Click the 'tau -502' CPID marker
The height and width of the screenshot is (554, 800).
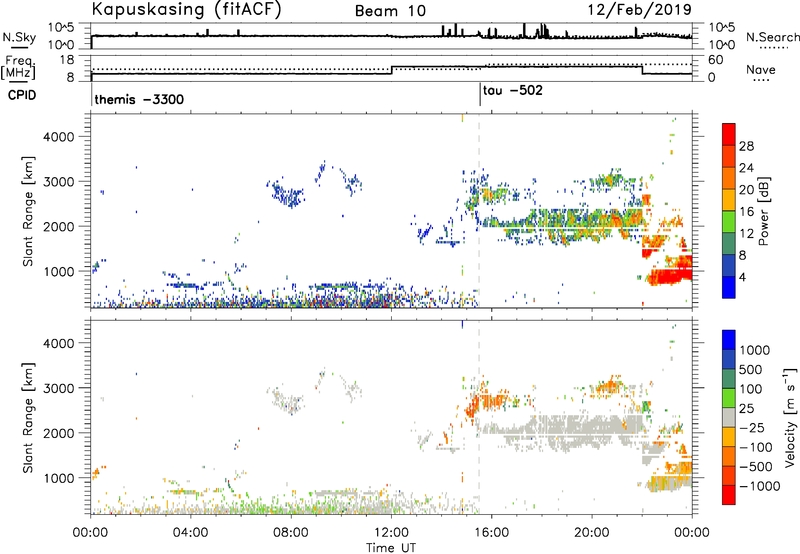[x=513, y=91]
